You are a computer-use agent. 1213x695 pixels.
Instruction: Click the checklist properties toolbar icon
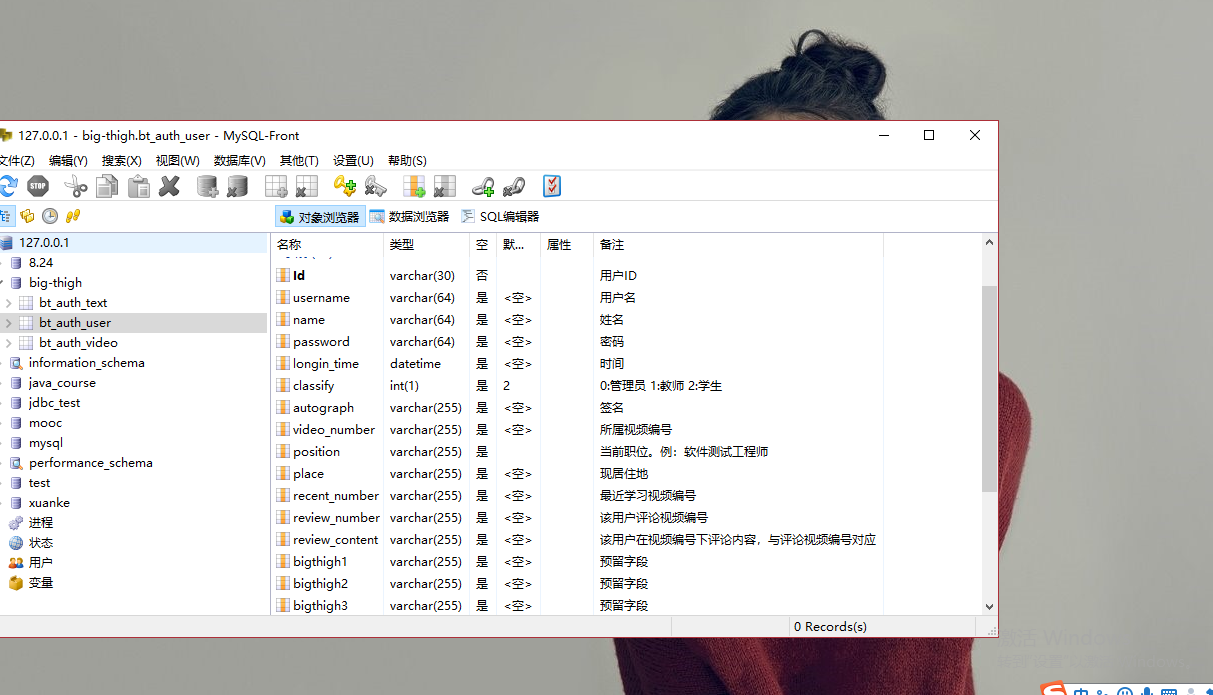(x=552, y=186)
